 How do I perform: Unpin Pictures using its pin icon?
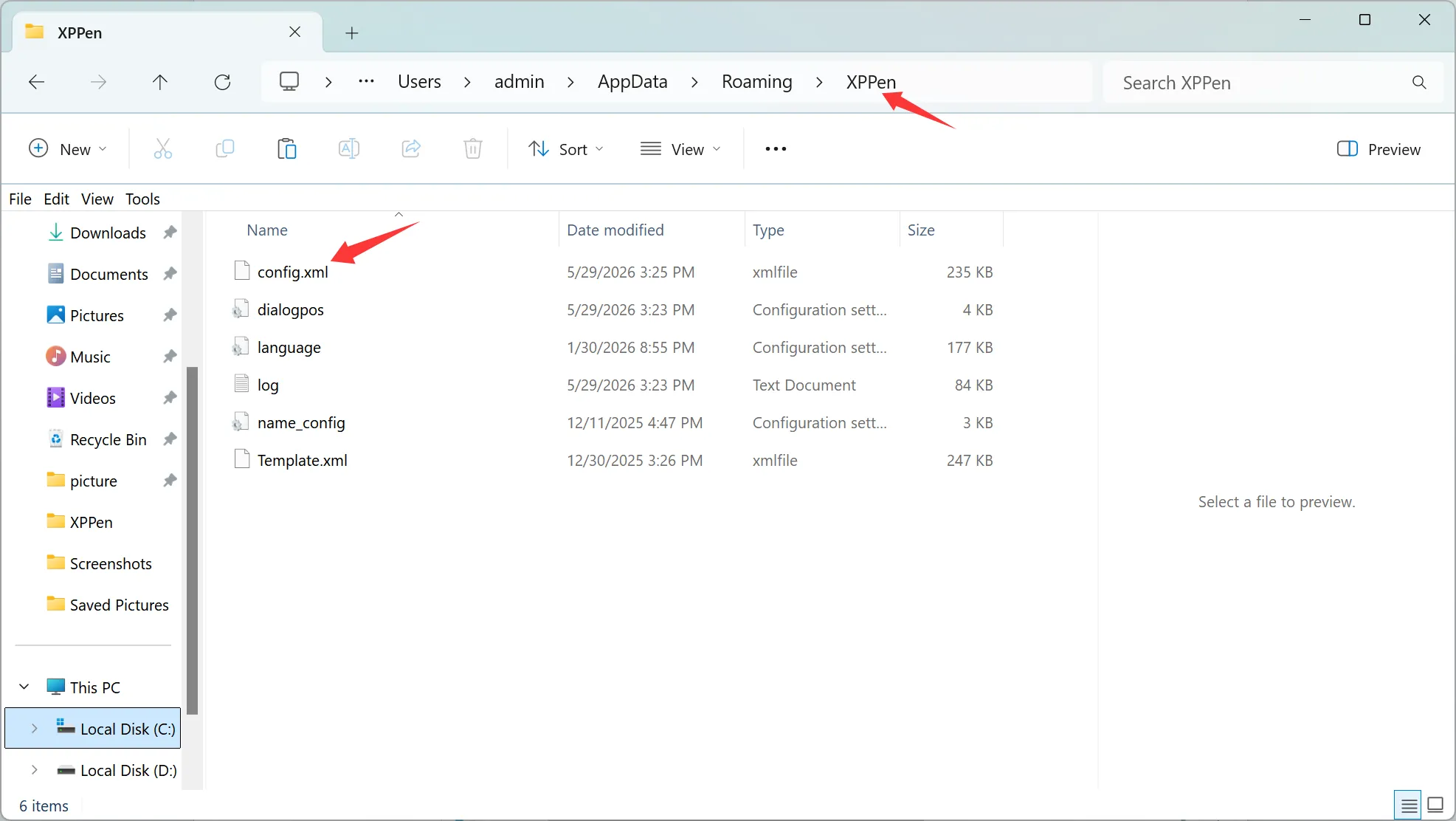click(x=170, y=315)
